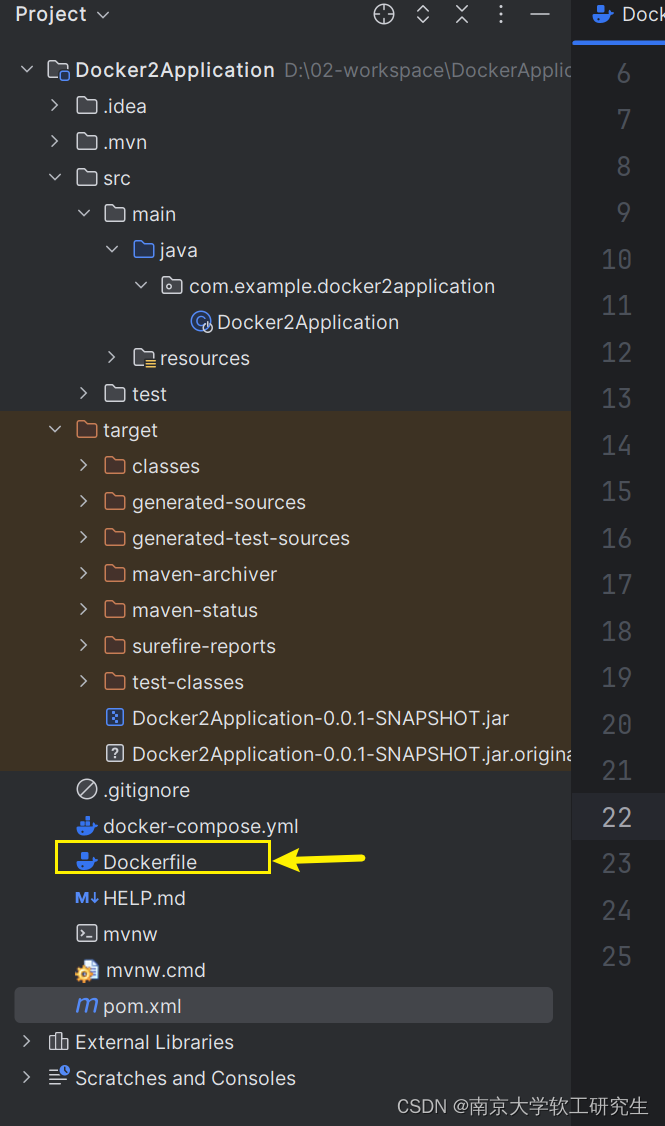Collapse the com.example.docker2application package

(141, 285)
